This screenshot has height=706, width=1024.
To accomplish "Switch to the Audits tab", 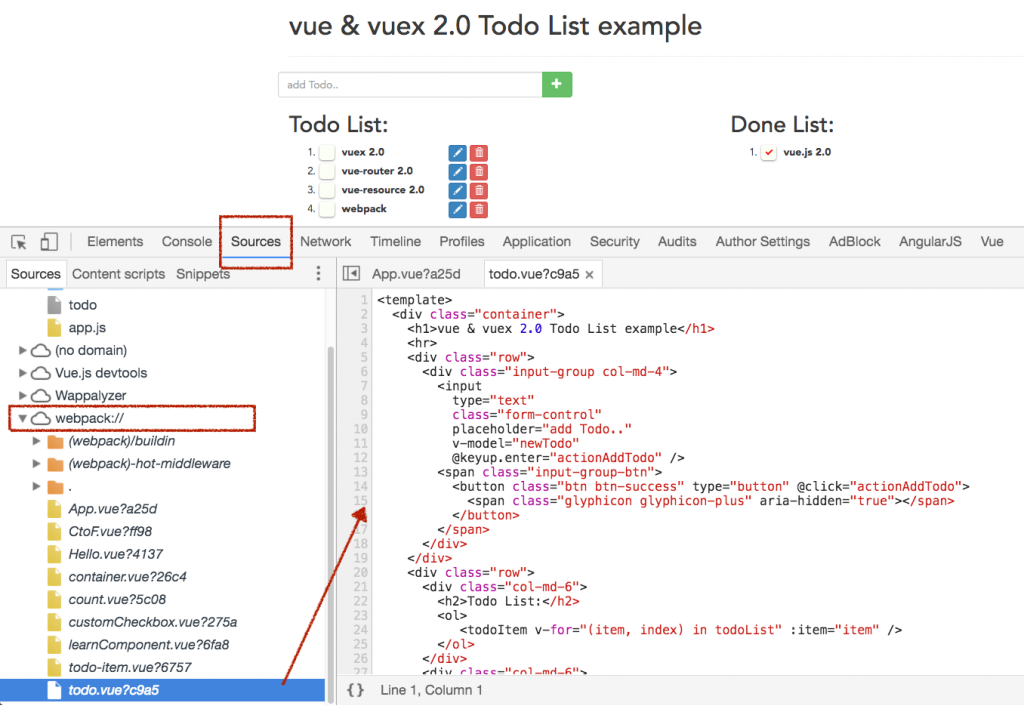I will click(x=677, y=242).
